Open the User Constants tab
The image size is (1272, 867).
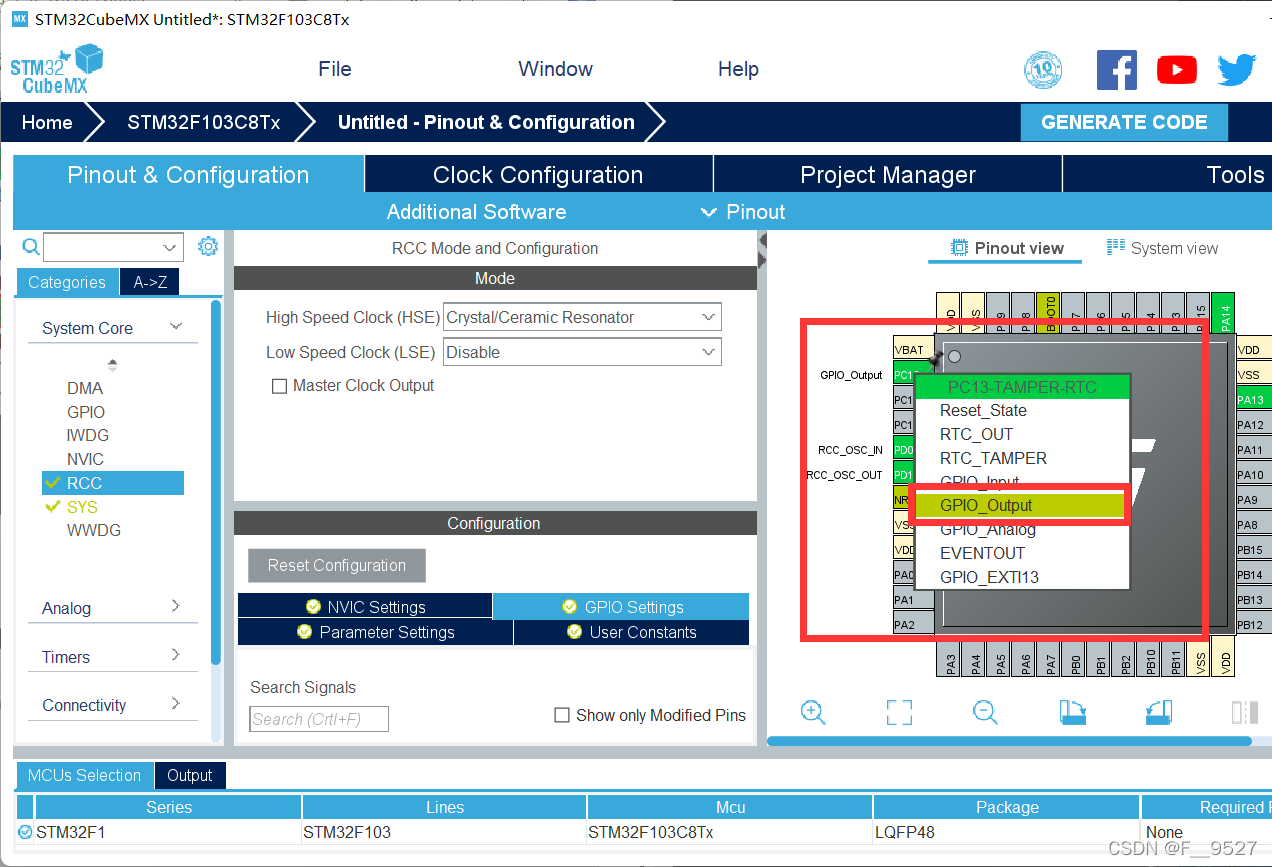click(631, 632)
